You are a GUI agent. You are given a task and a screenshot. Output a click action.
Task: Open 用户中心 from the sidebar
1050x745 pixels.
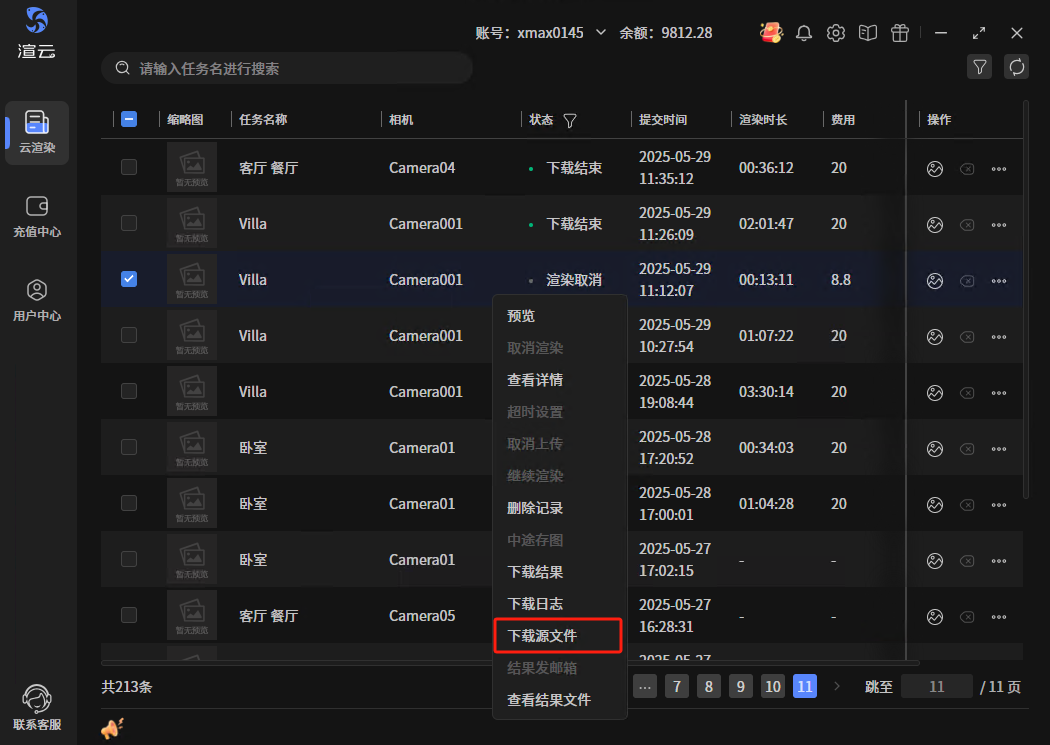[37, 300]
